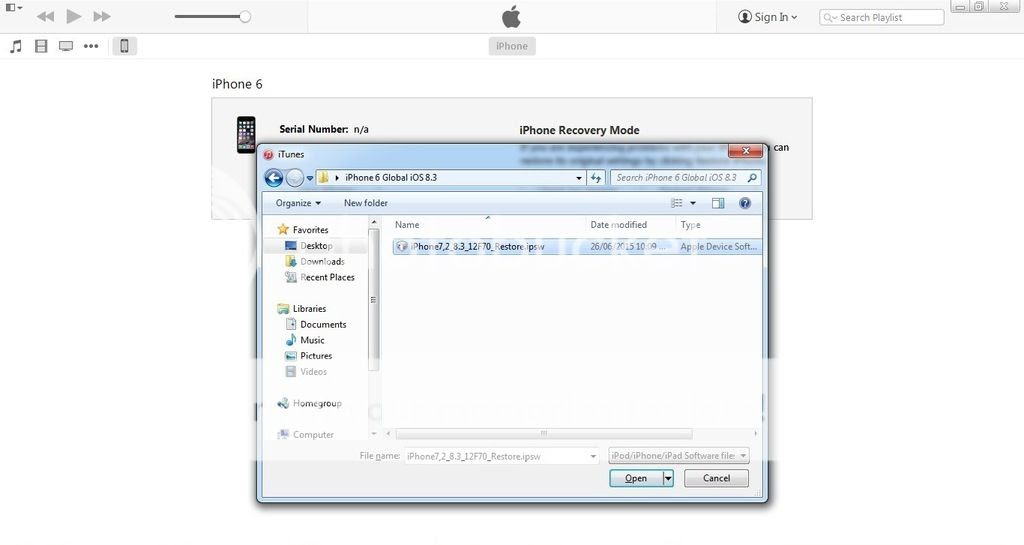
Task: Go forward in the file dialog
Action: (295, 178)
